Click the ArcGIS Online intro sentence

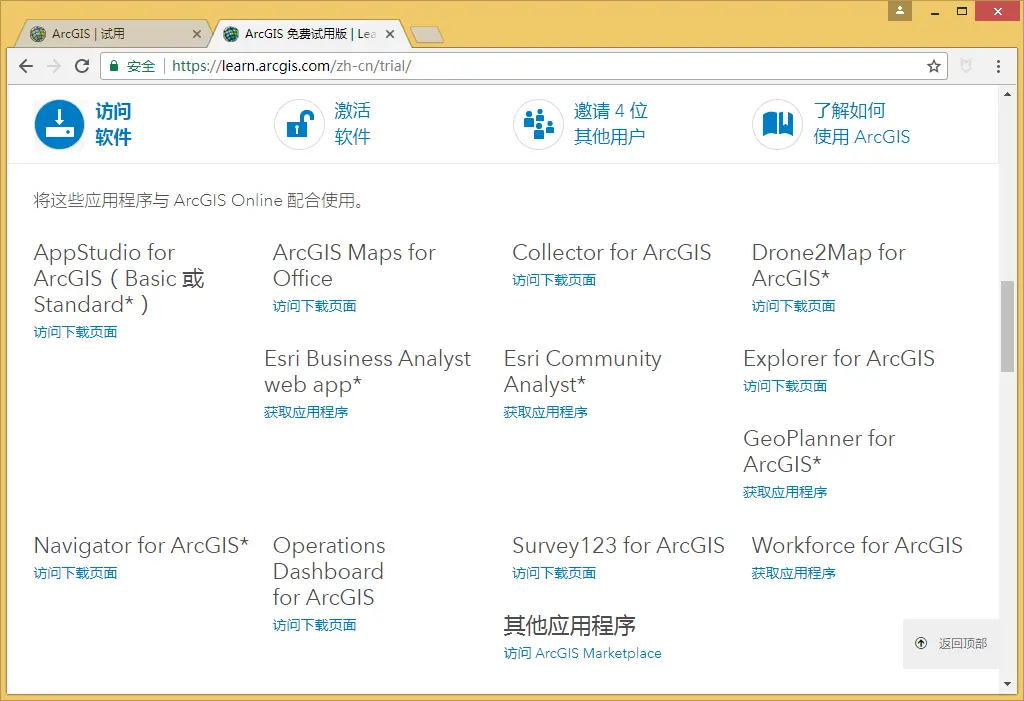tap(199, 201)
